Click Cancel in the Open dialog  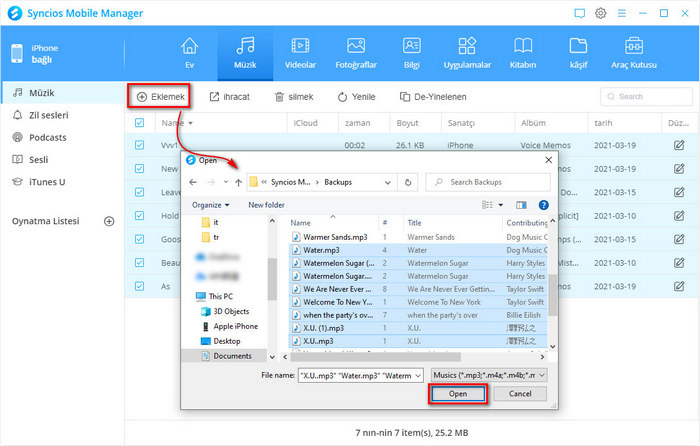(520, 394)
